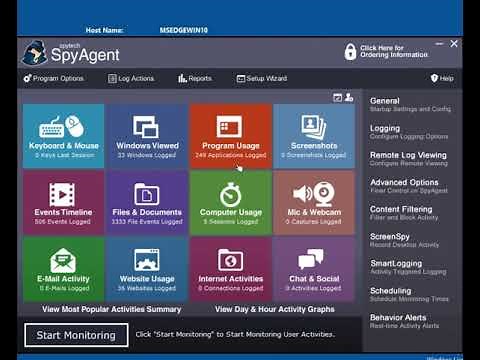The width and height of the screenshot is (480, 360).
Task: Click the padlock ordering information icon
Action: (350, 52)
